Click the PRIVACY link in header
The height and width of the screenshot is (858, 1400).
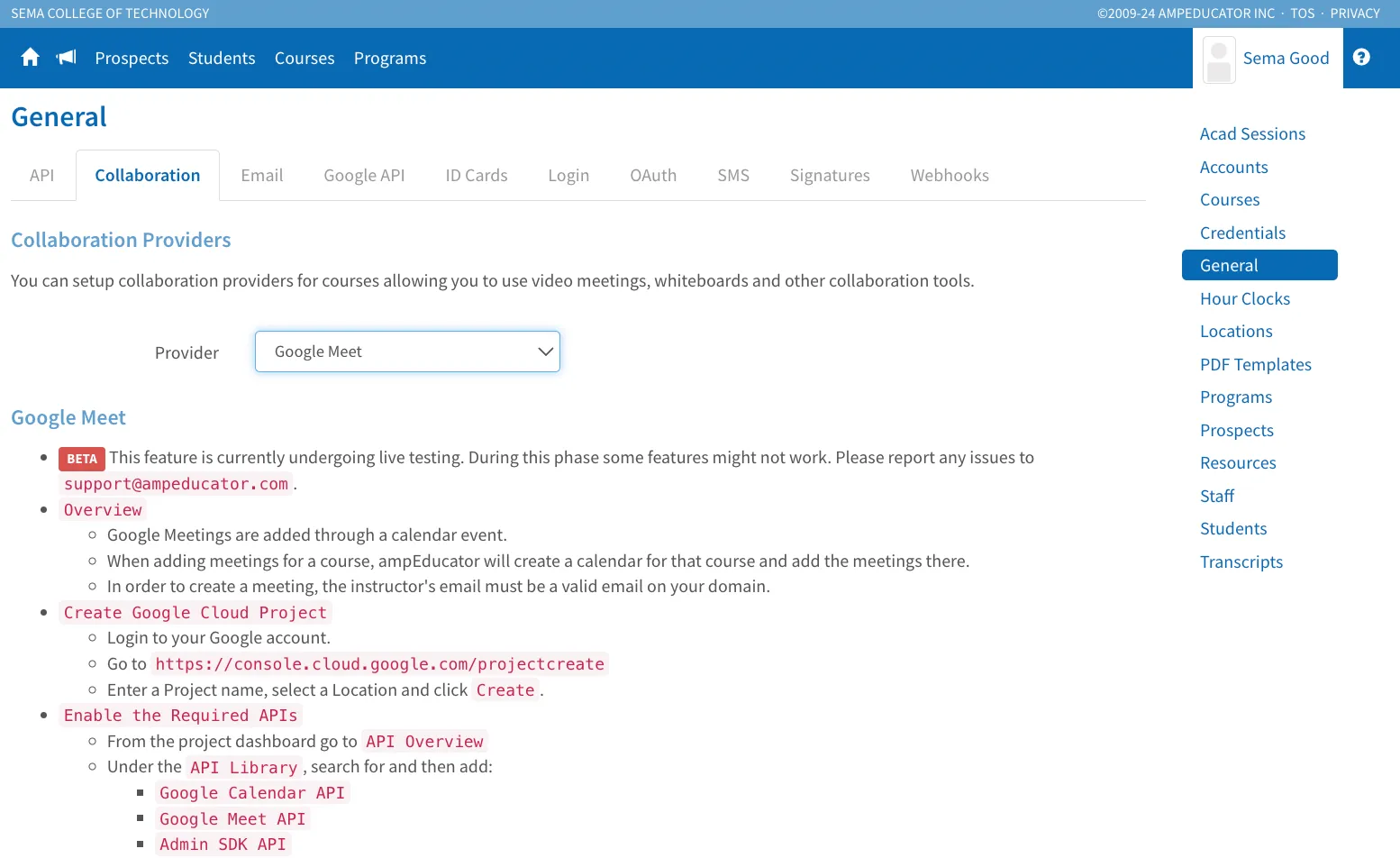coord(1355,14)
